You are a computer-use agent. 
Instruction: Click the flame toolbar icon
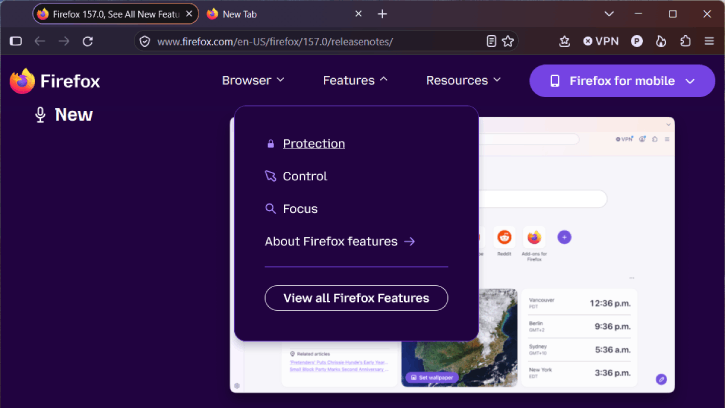coord(661,41)
